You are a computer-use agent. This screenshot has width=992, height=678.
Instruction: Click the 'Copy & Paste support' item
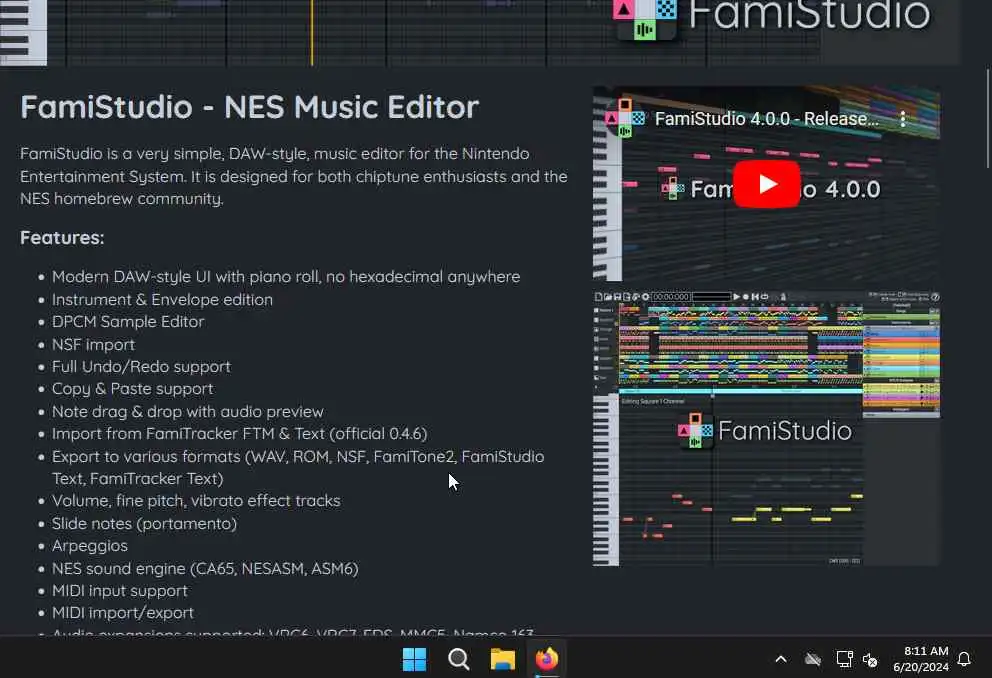pos(132,389)
